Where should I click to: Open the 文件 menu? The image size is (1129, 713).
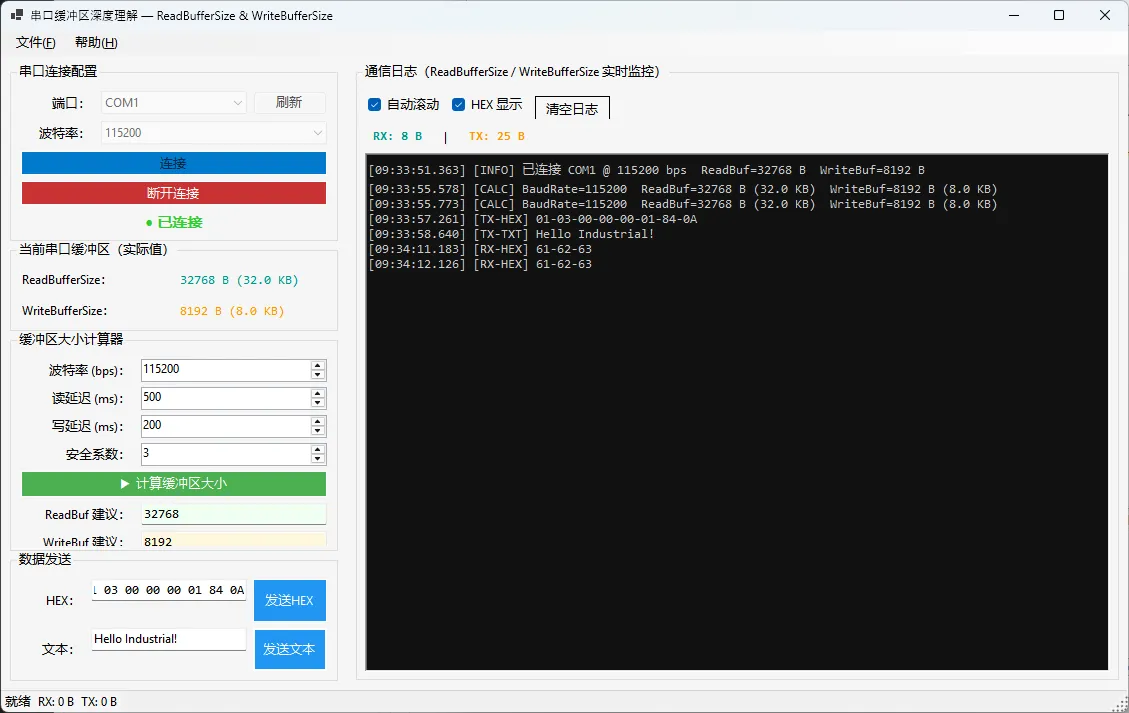(35, 43)
